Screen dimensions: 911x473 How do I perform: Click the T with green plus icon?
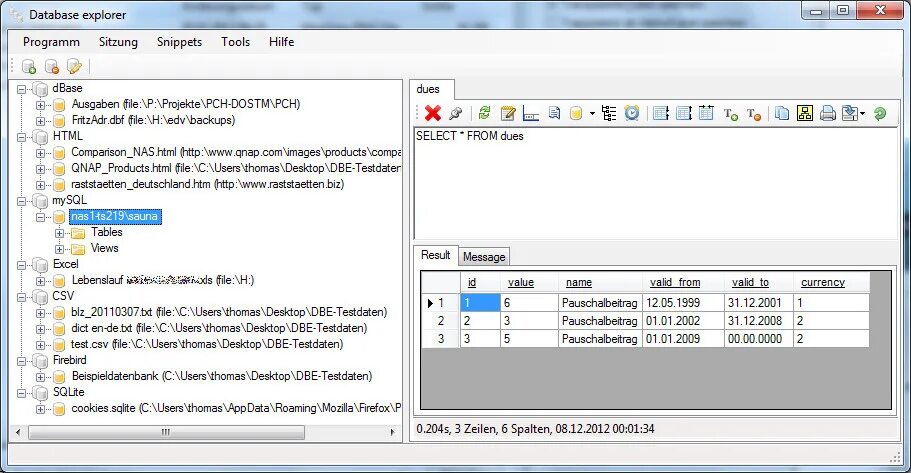tap(731, 114)
